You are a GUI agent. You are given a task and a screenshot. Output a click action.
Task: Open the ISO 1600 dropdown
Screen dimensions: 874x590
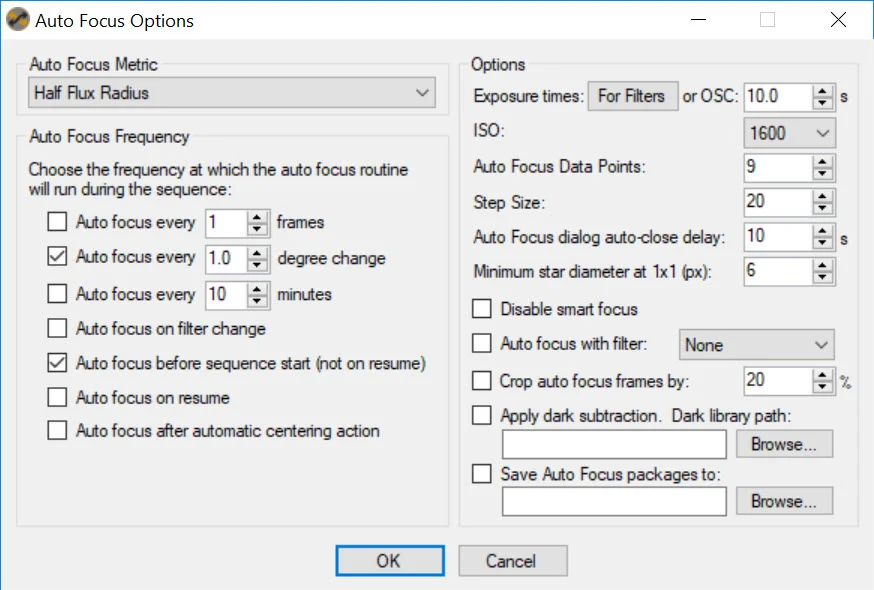789,133
